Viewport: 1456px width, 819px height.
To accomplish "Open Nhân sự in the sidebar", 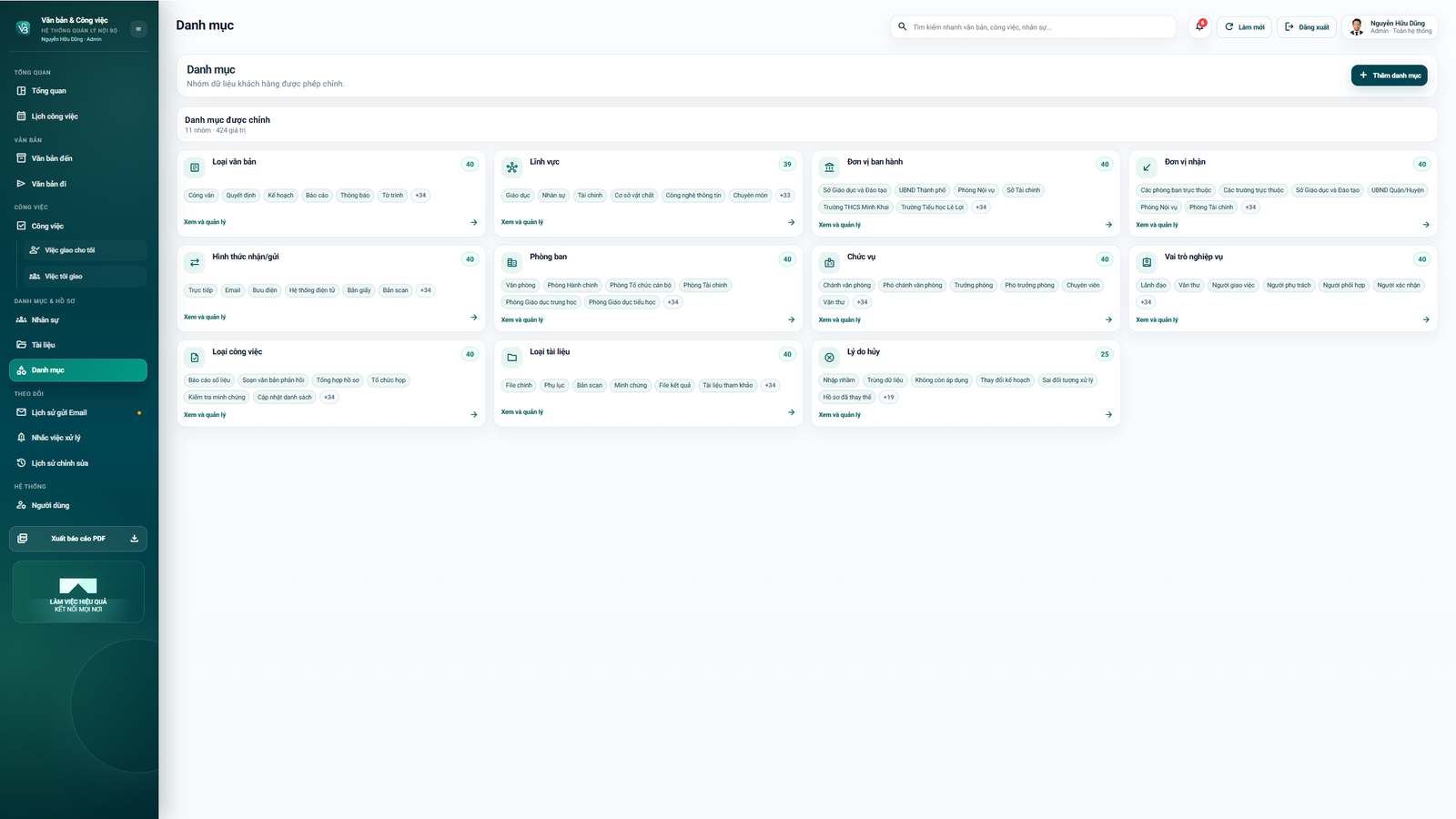I will click(x=78, y=320).
